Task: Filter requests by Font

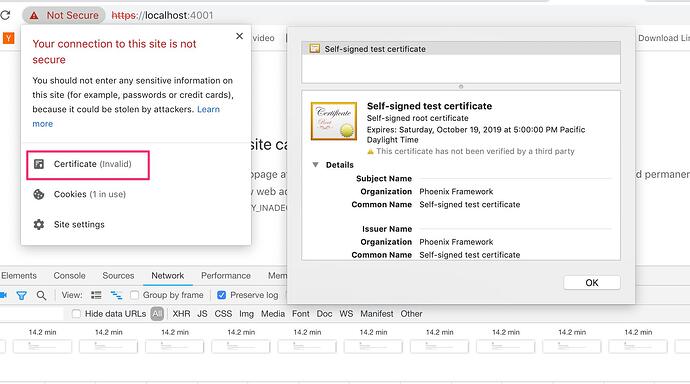Action: tap(301, 314)
